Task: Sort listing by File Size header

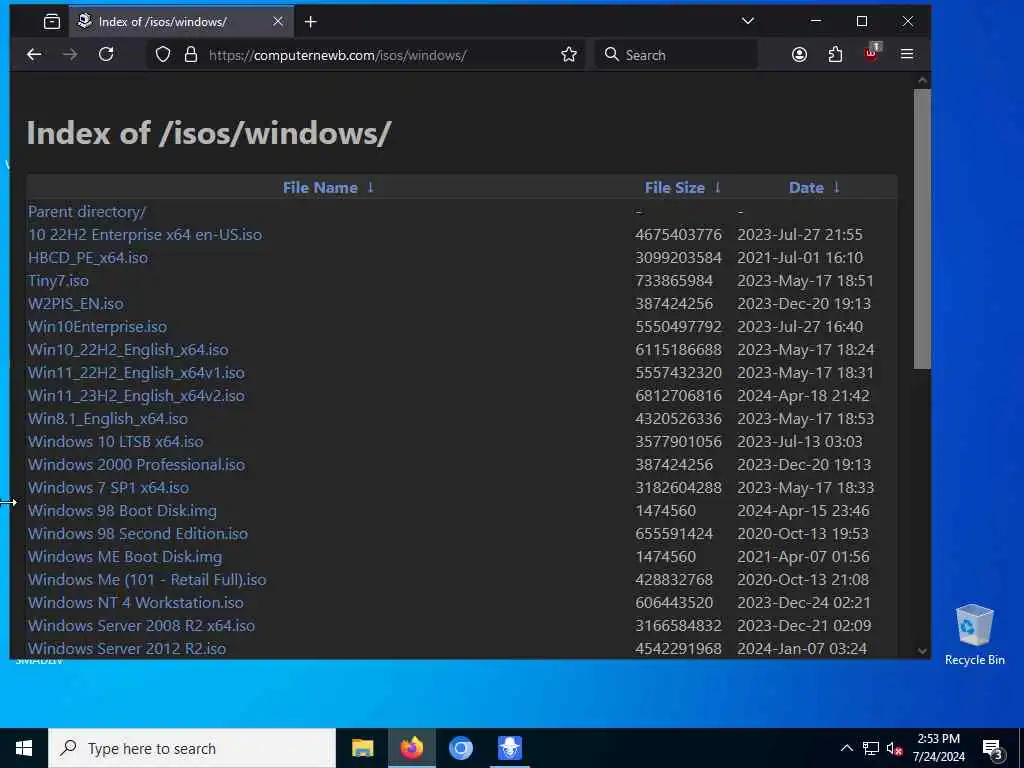Action: [x=675, y=187]
